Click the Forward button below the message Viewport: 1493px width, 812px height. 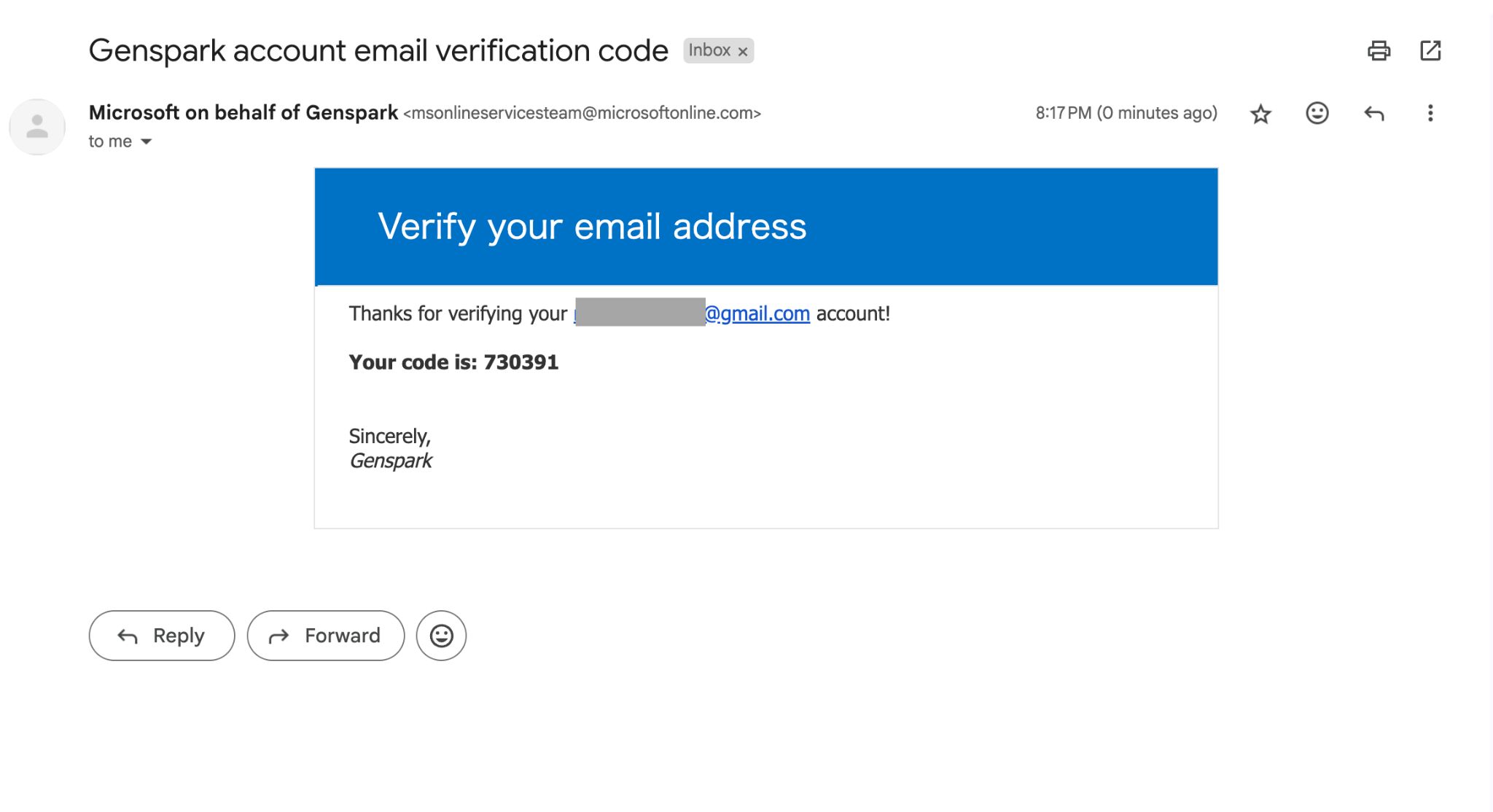coord(326,636)
